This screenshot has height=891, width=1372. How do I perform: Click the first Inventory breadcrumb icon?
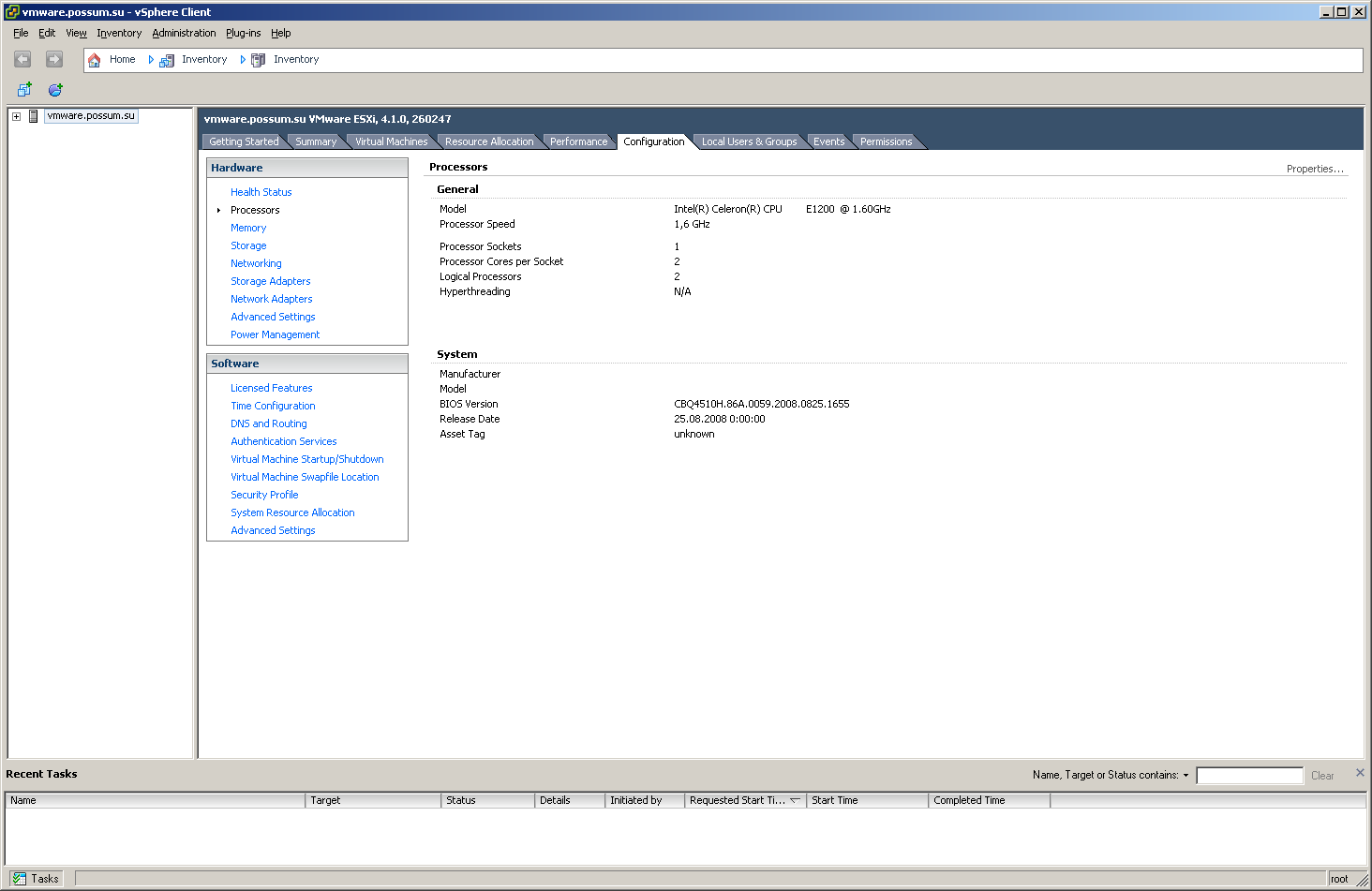167,60
